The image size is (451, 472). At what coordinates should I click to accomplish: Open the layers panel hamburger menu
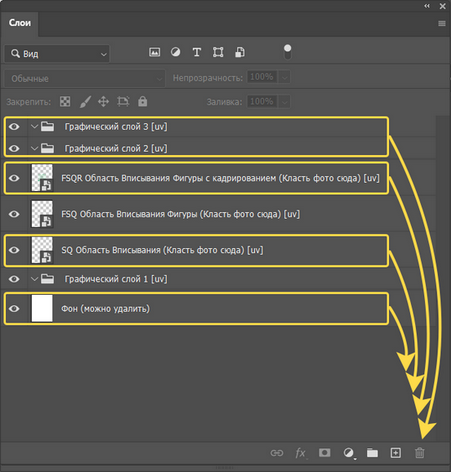(442, 23)
